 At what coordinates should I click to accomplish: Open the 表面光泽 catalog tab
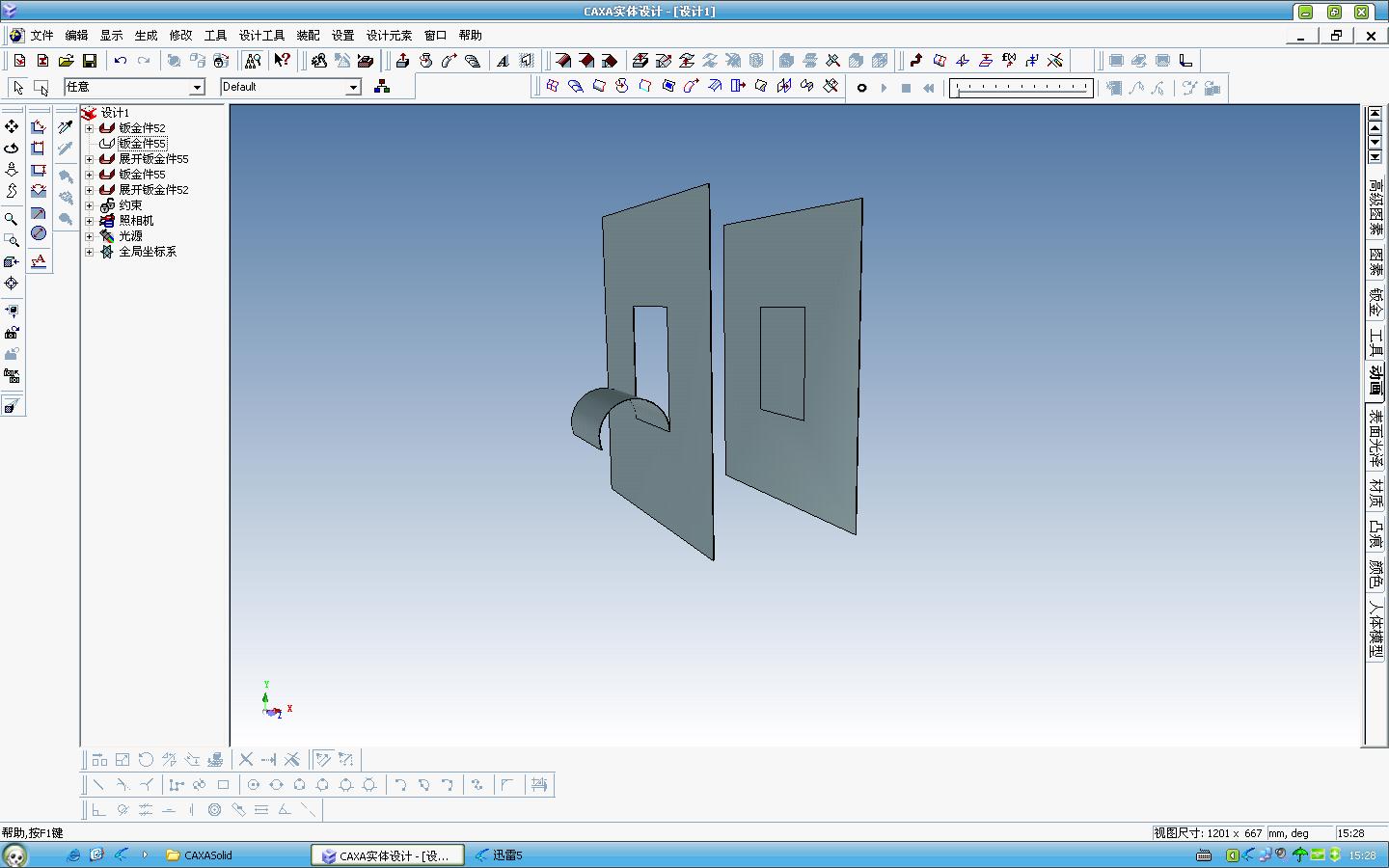1375,438
